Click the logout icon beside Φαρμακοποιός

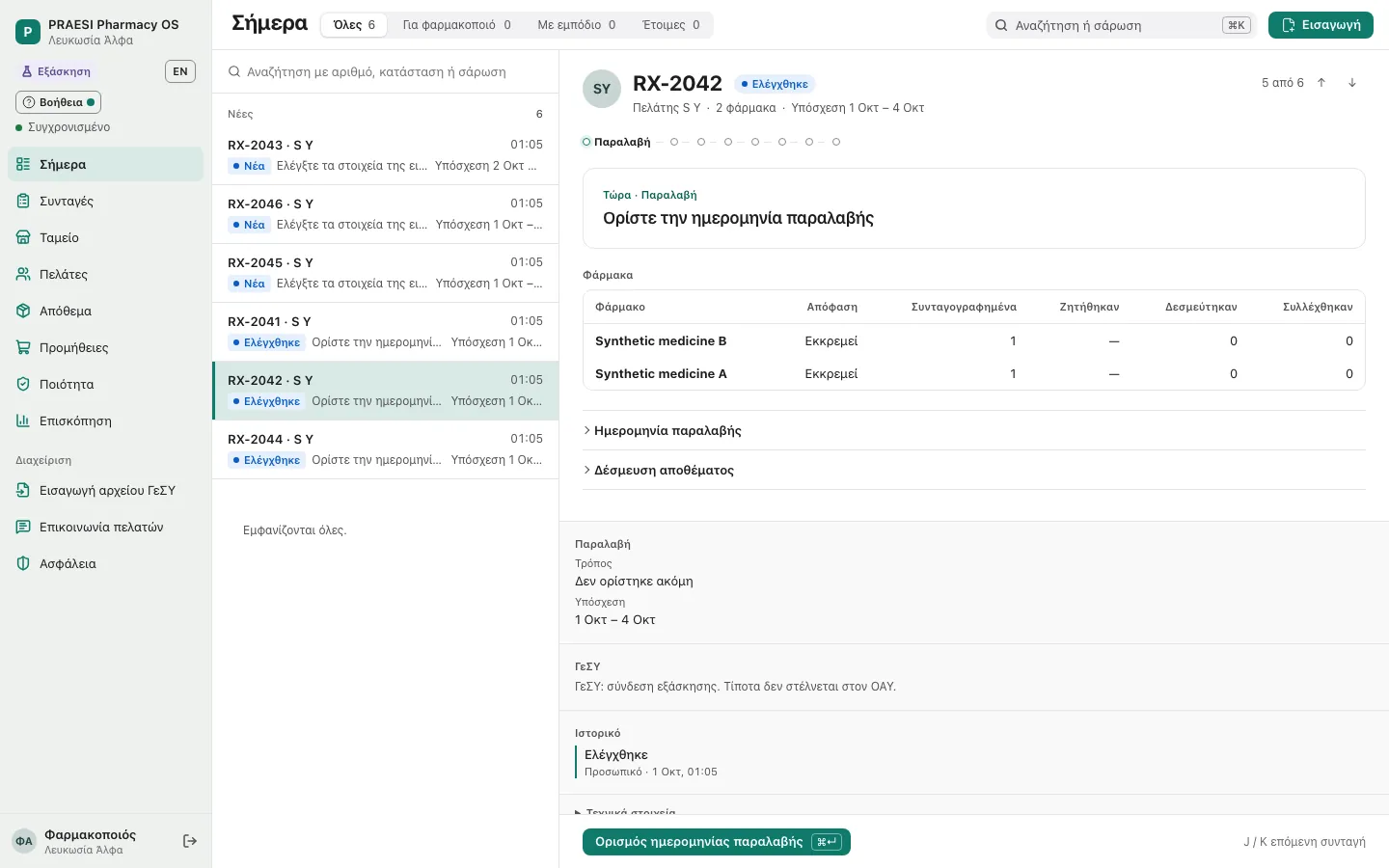[190, 841]
